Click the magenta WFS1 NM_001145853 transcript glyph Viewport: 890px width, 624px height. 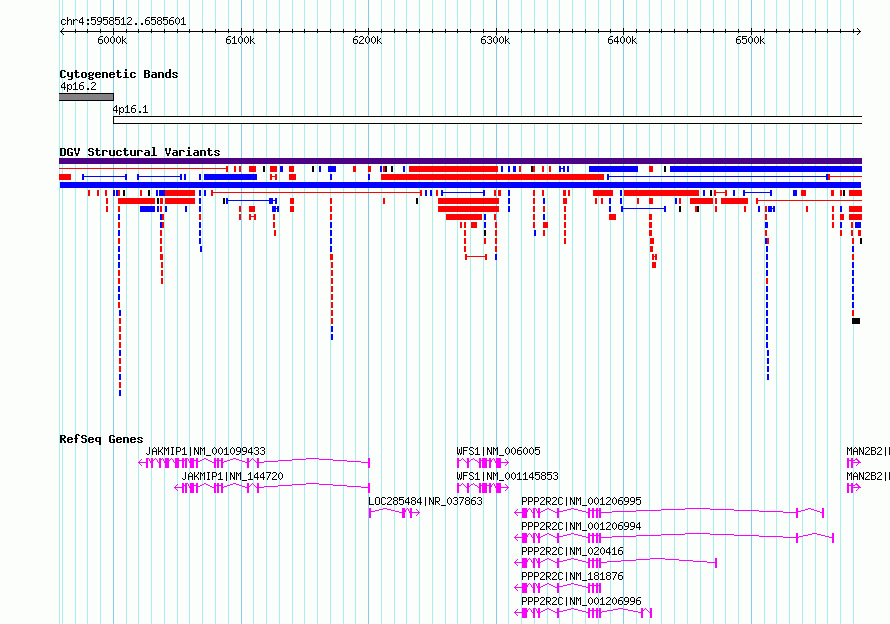pyautogui.click(x=482, y=488)
